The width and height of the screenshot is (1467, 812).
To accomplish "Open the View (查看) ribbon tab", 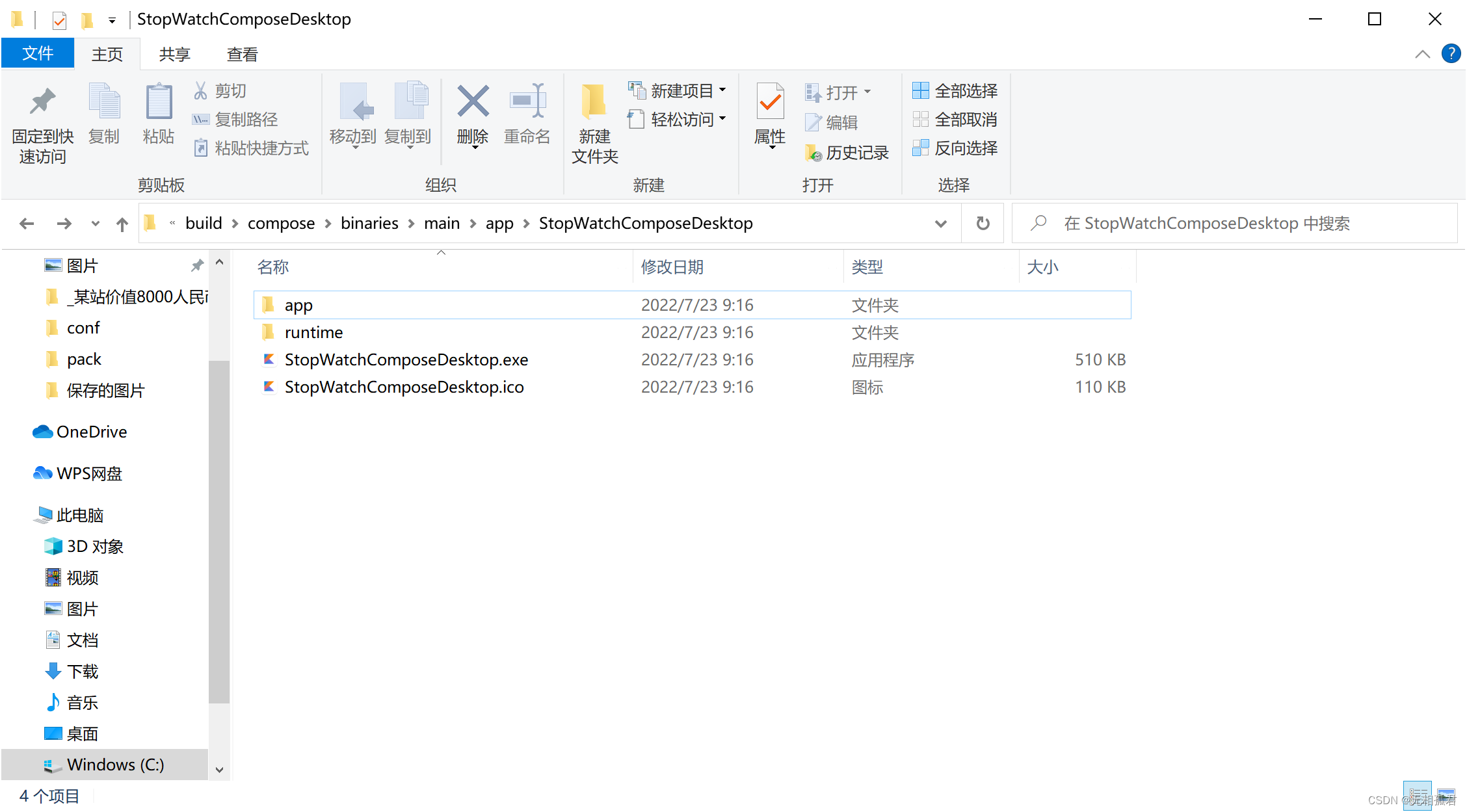I will click(242, 54).
